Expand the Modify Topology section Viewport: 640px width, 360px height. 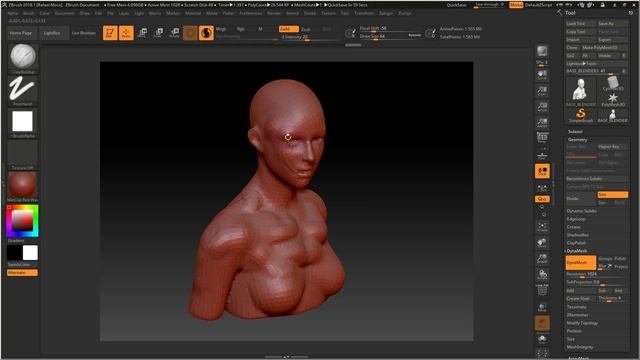(582, 323)
